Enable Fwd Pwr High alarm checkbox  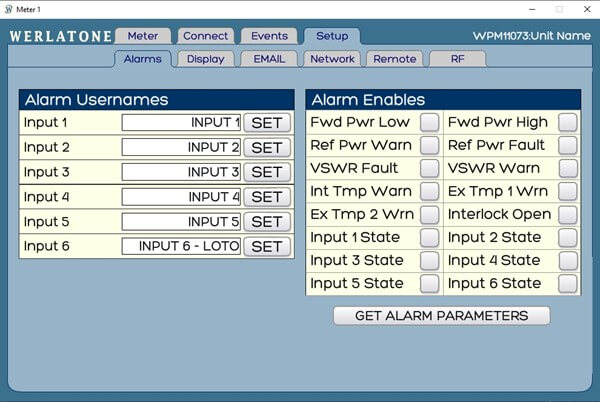[567, 122]
